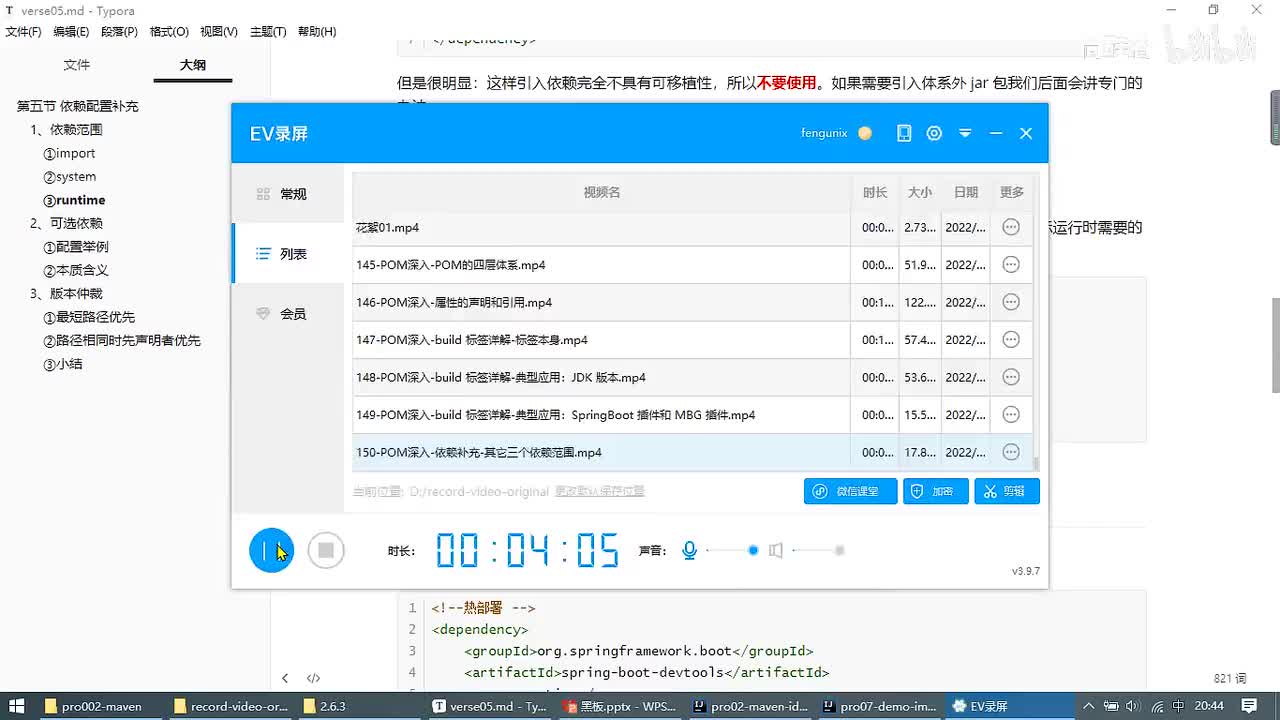Image resolution: width=1280 pixels, height=720 pixels.
Task: Open more options for 147-POM深入 video
Action: click(x=1011, y=340)
